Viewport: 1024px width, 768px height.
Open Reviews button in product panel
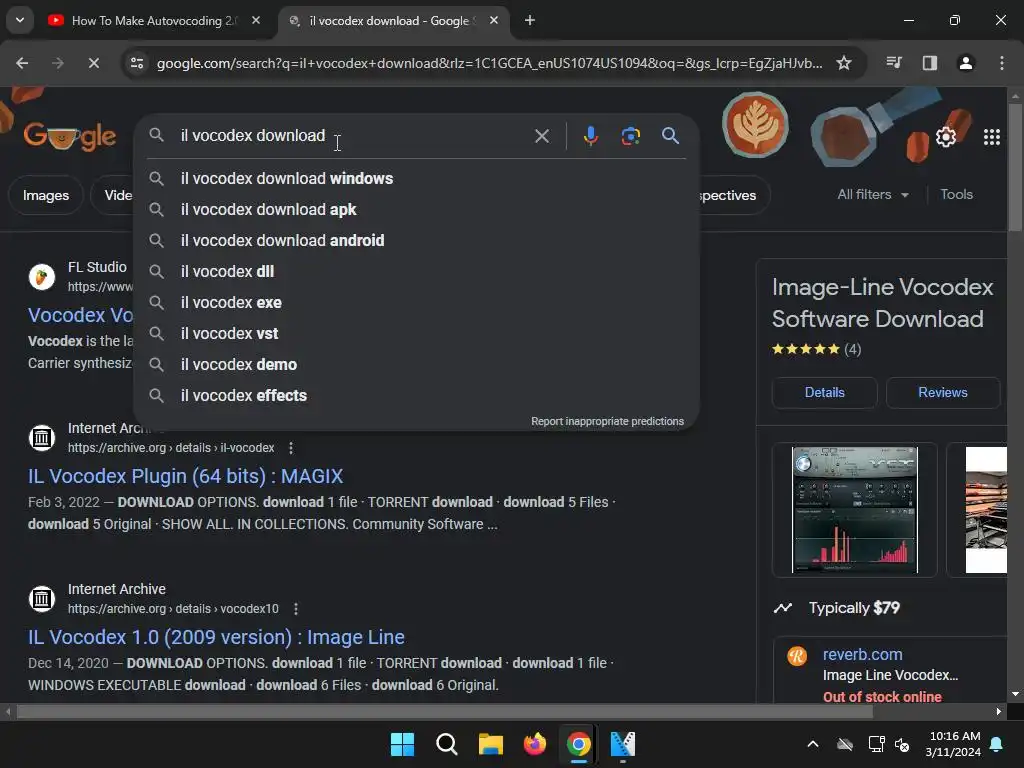942,392
